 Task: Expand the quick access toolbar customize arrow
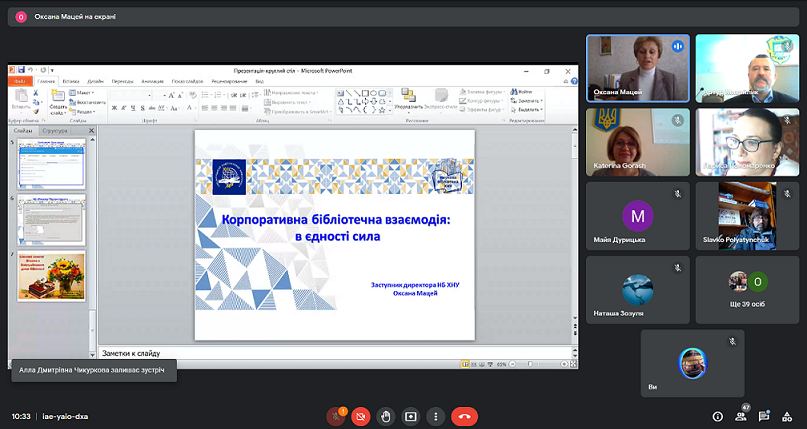point(52,70)
